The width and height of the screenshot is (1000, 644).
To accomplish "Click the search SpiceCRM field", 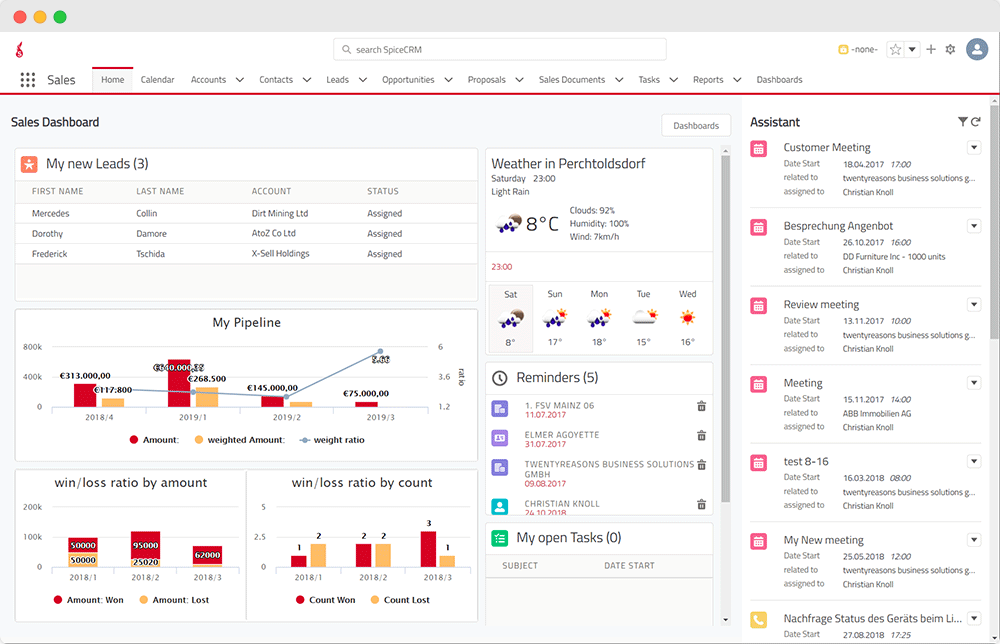I will coord(500,49).
